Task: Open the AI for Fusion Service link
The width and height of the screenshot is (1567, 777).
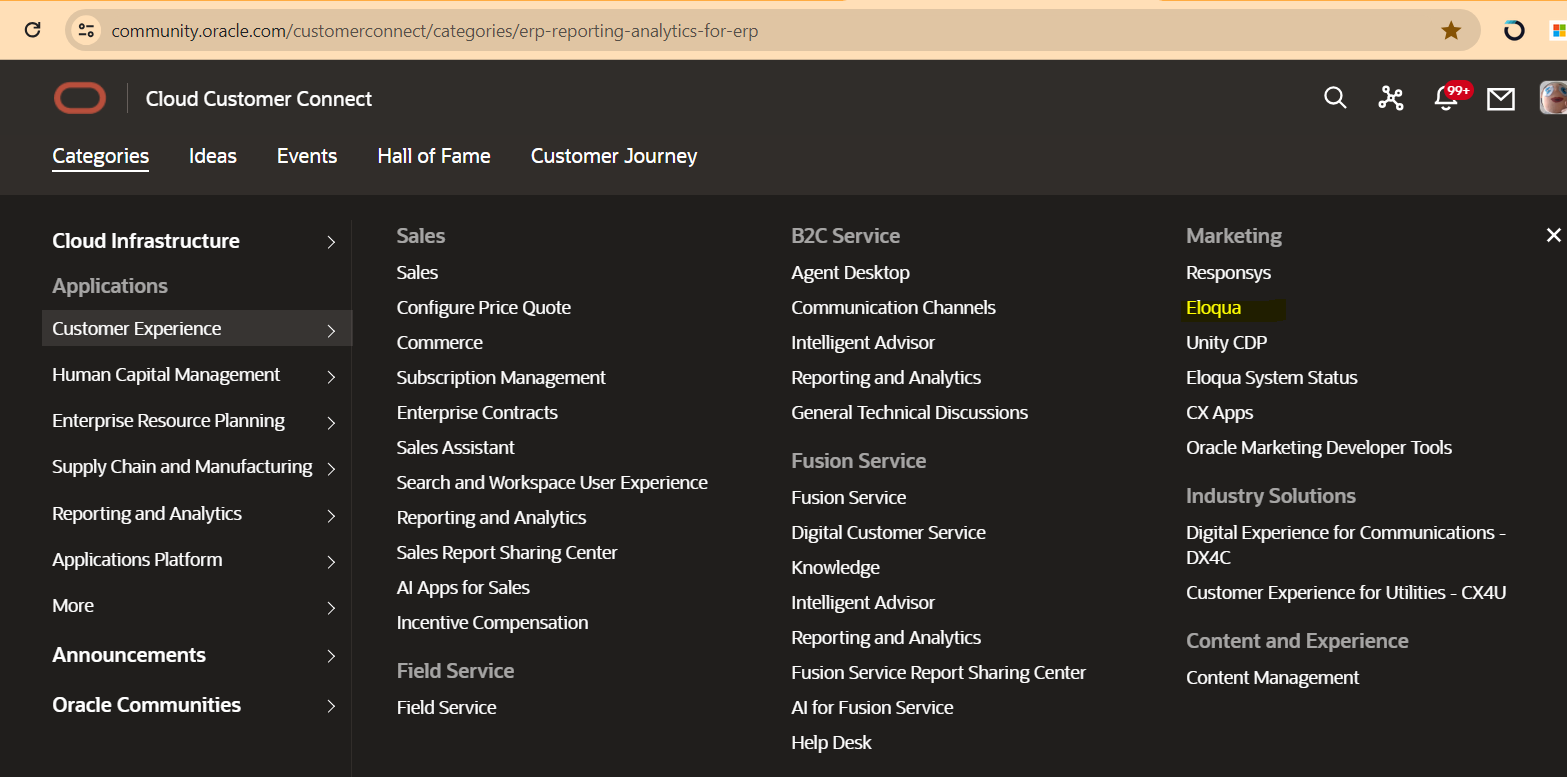Action: coord(873,707)
